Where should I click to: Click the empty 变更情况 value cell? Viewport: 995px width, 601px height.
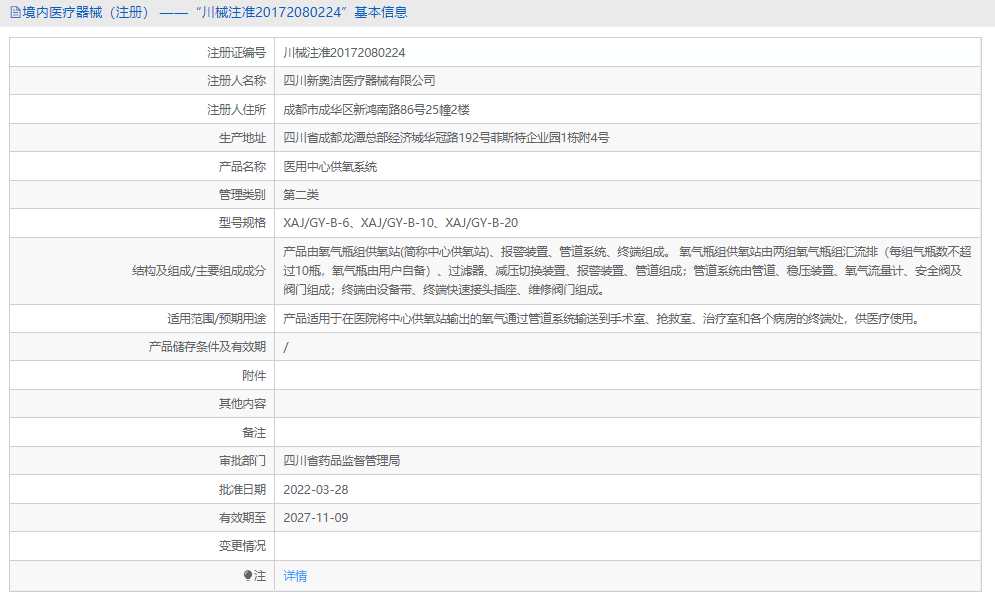click(500, 547)
